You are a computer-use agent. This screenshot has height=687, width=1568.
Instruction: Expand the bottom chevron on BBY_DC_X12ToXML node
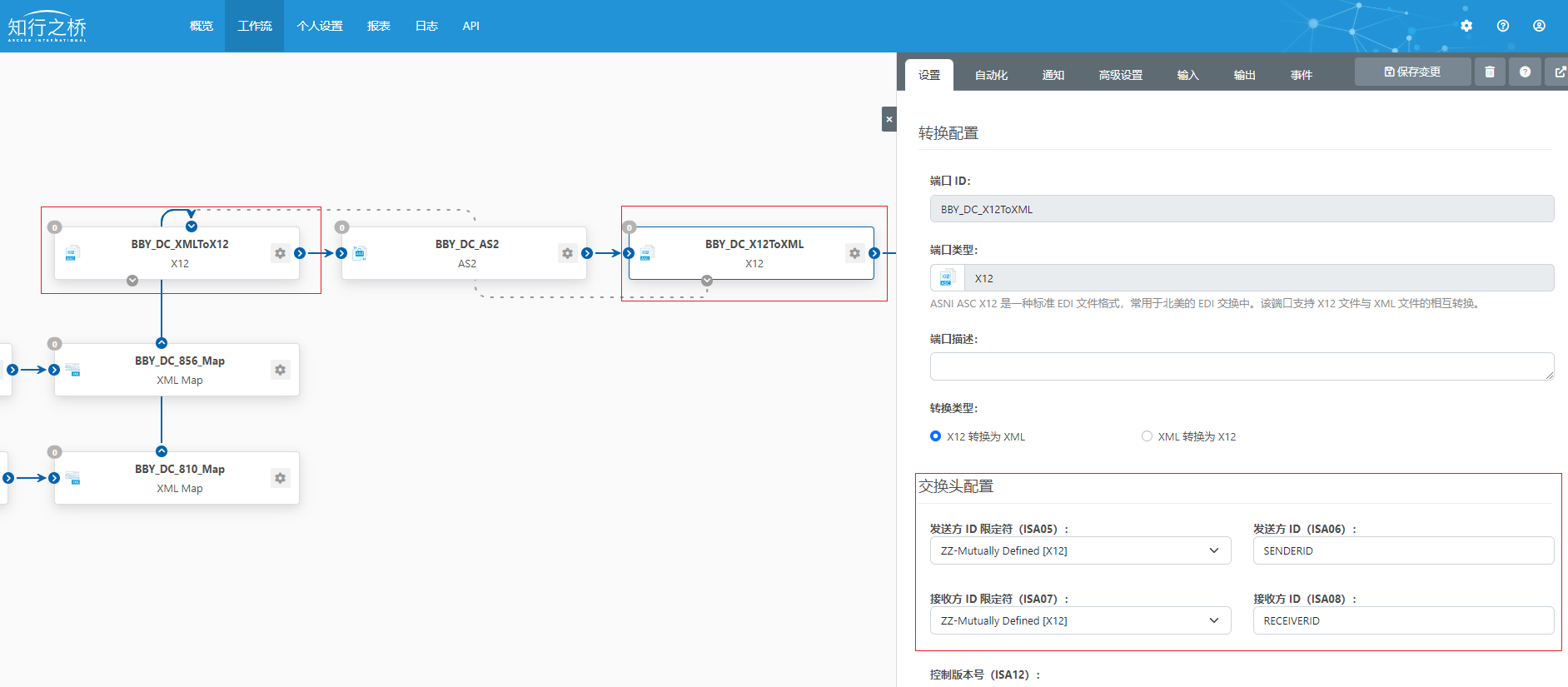707,281
